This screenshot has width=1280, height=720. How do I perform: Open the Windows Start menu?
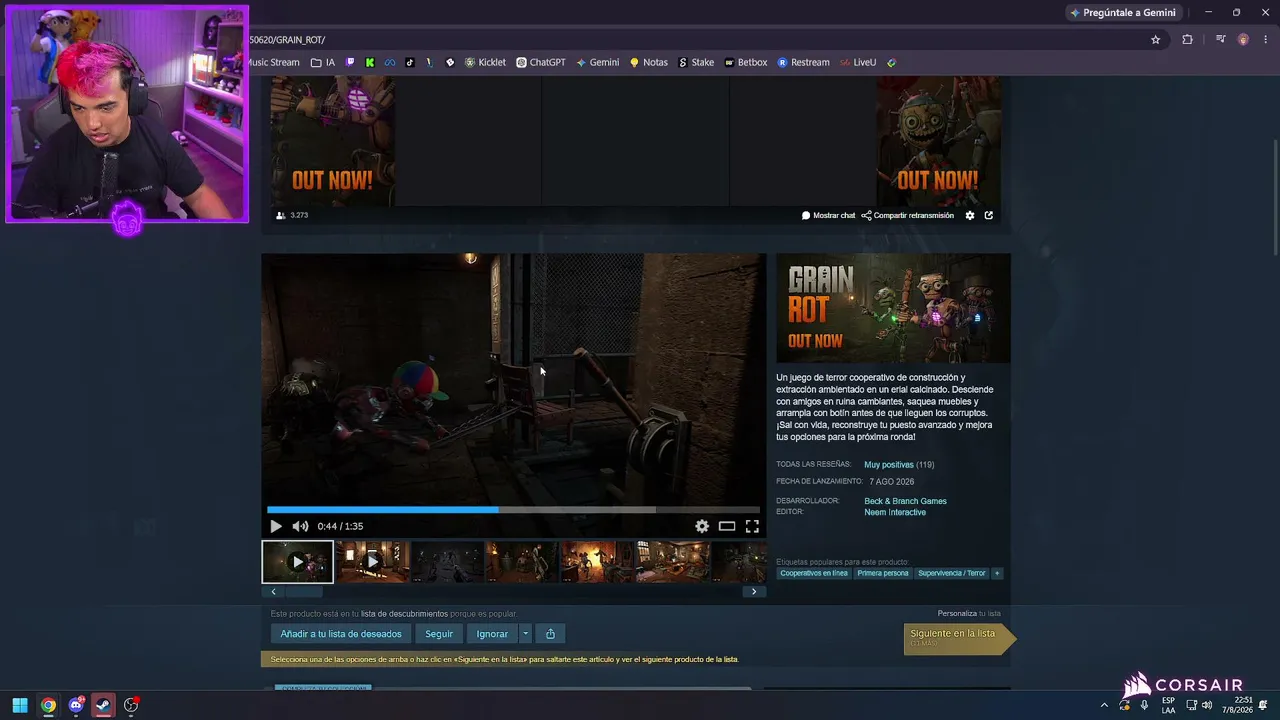click(x=20, y=705)
